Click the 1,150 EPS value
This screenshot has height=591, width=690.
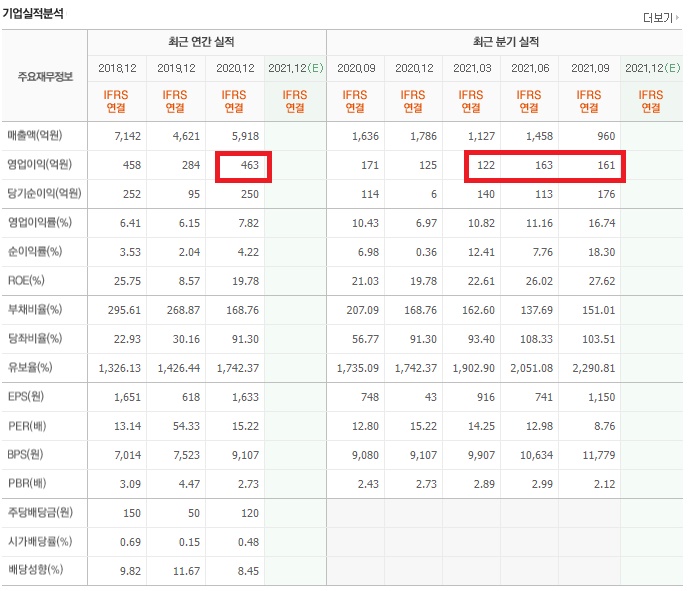(602, 397)
